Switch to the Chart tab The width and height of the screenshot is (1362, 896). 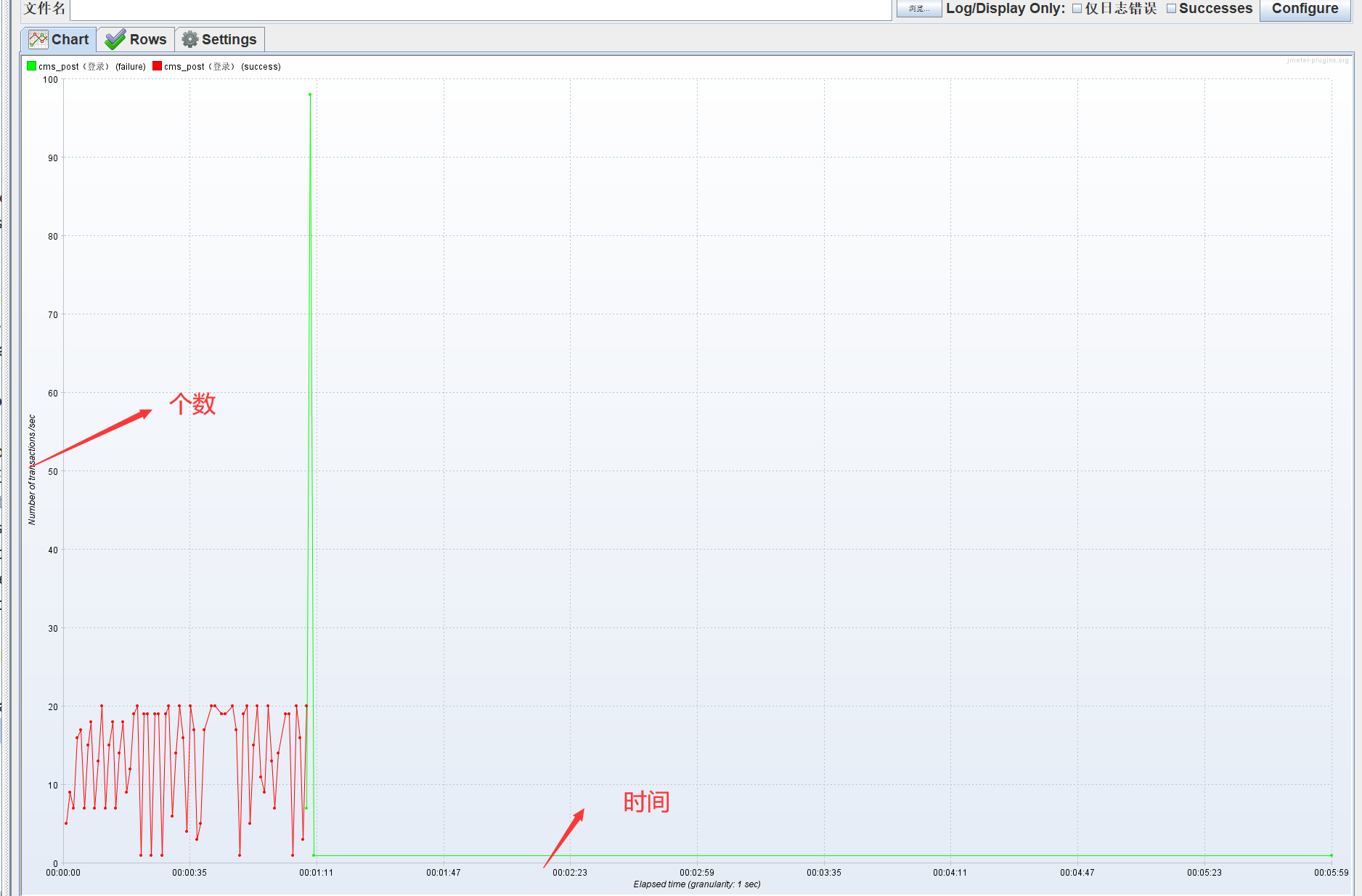point(59,39)
